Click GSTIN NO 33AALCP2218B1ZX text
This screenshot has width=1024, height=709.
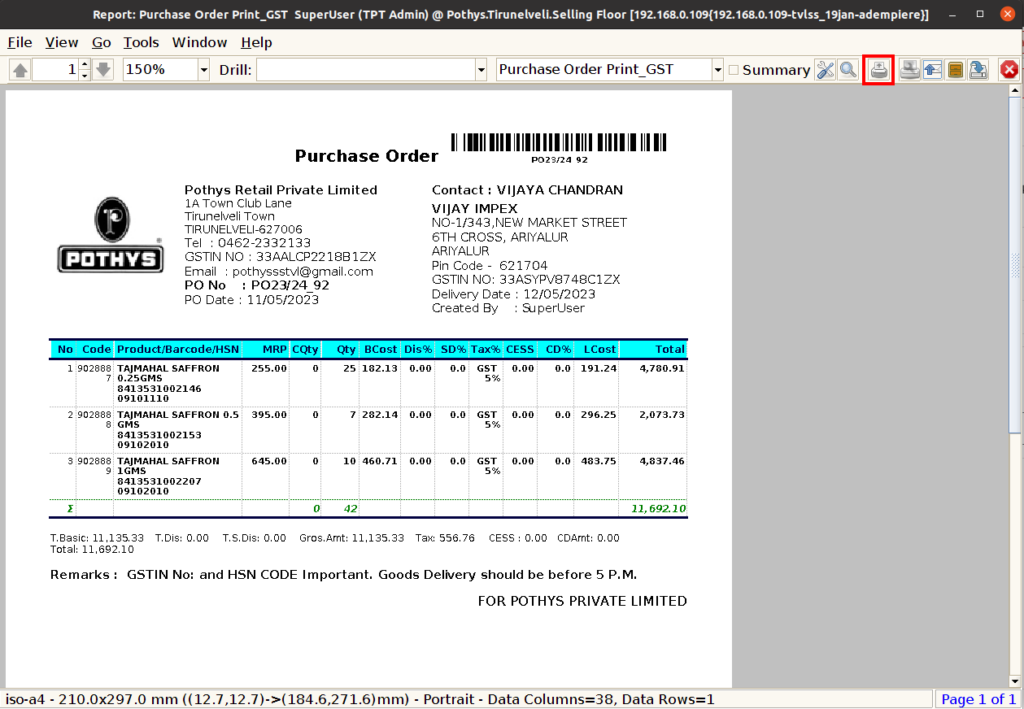click(280, 257)
